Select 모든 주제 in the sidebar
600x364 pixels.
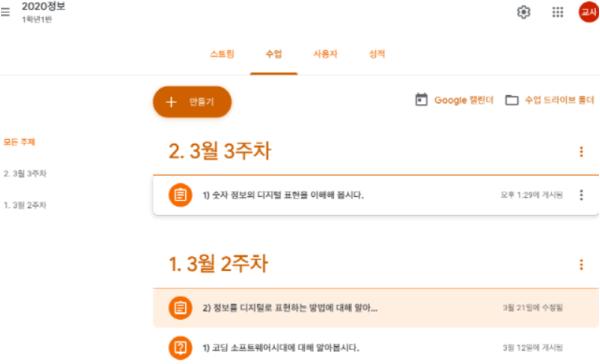coord(19,142)
